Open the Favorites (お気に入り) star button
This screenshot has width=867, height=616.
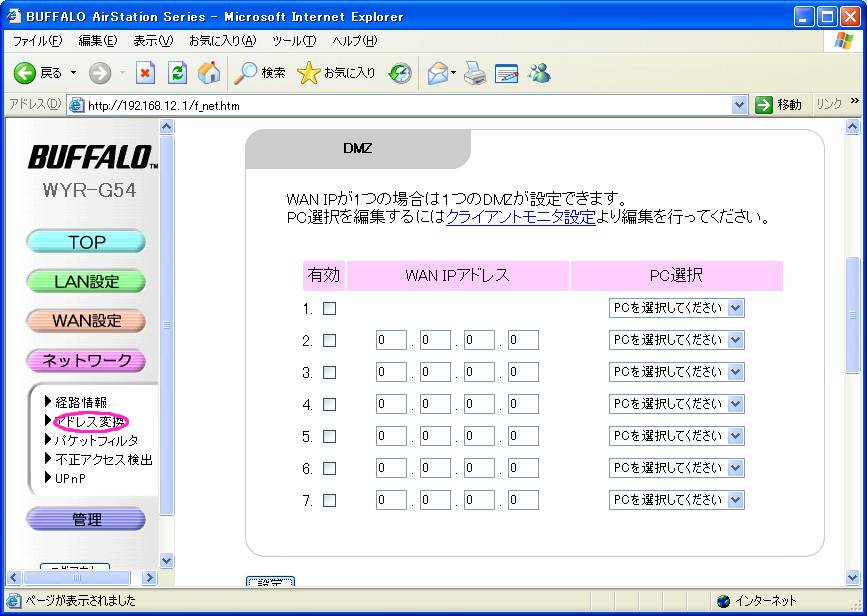coord(337,73)
